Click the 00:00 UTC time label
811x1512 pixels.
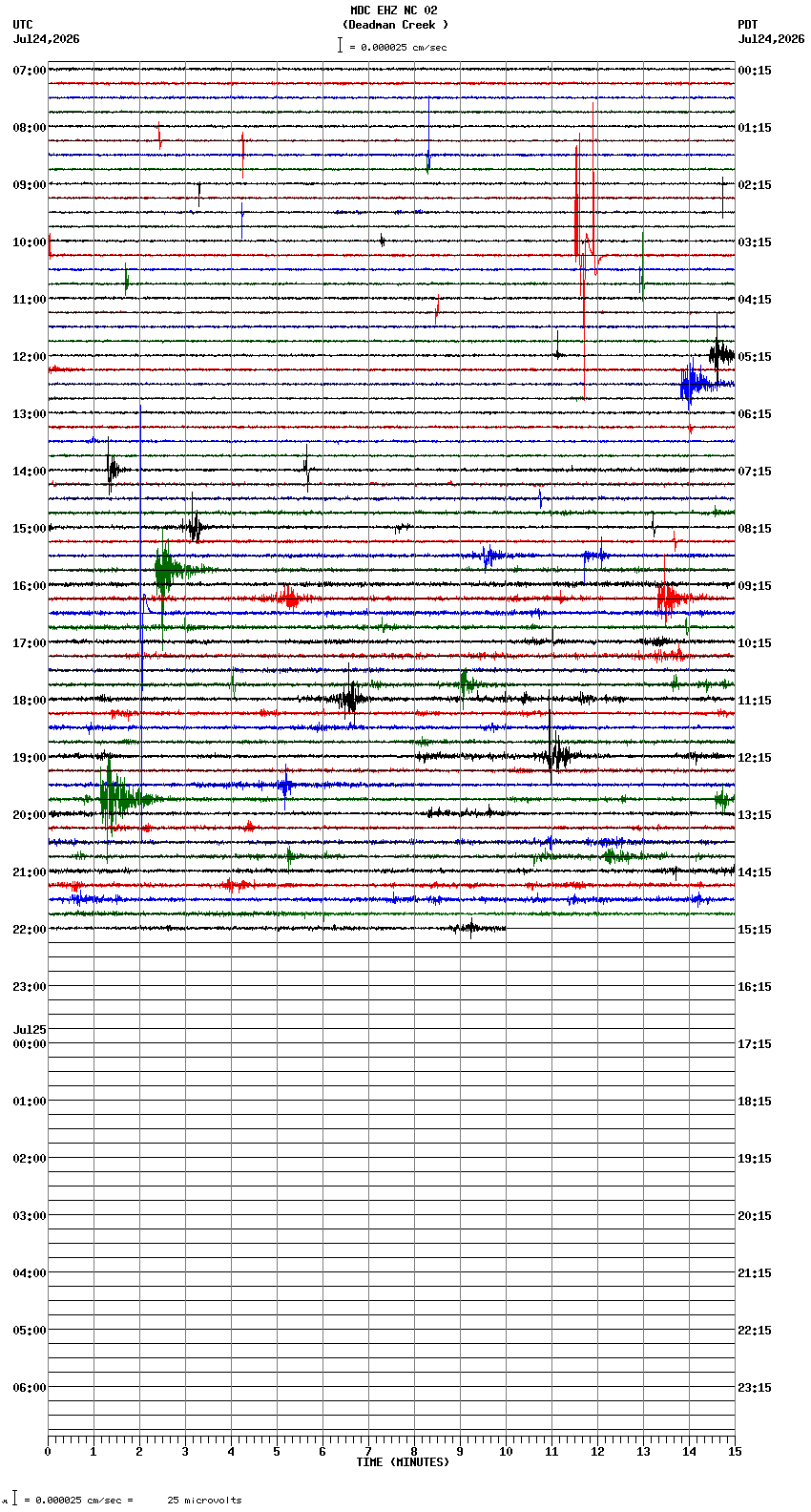coord(29,1044)
